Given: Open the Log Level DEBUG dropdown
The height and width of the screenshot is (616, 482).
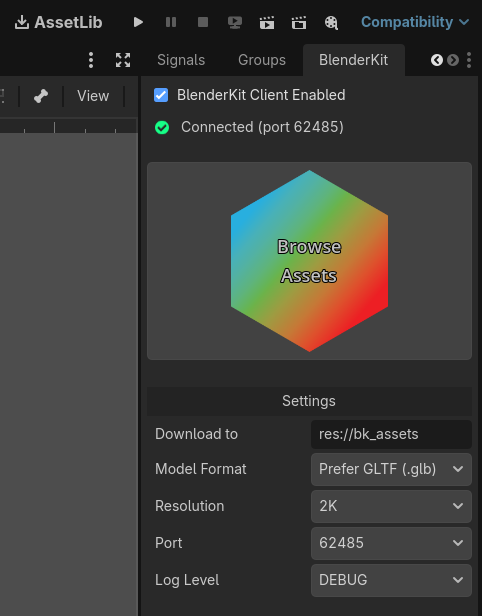Looking at the screenshot, I should click(391, 580).
